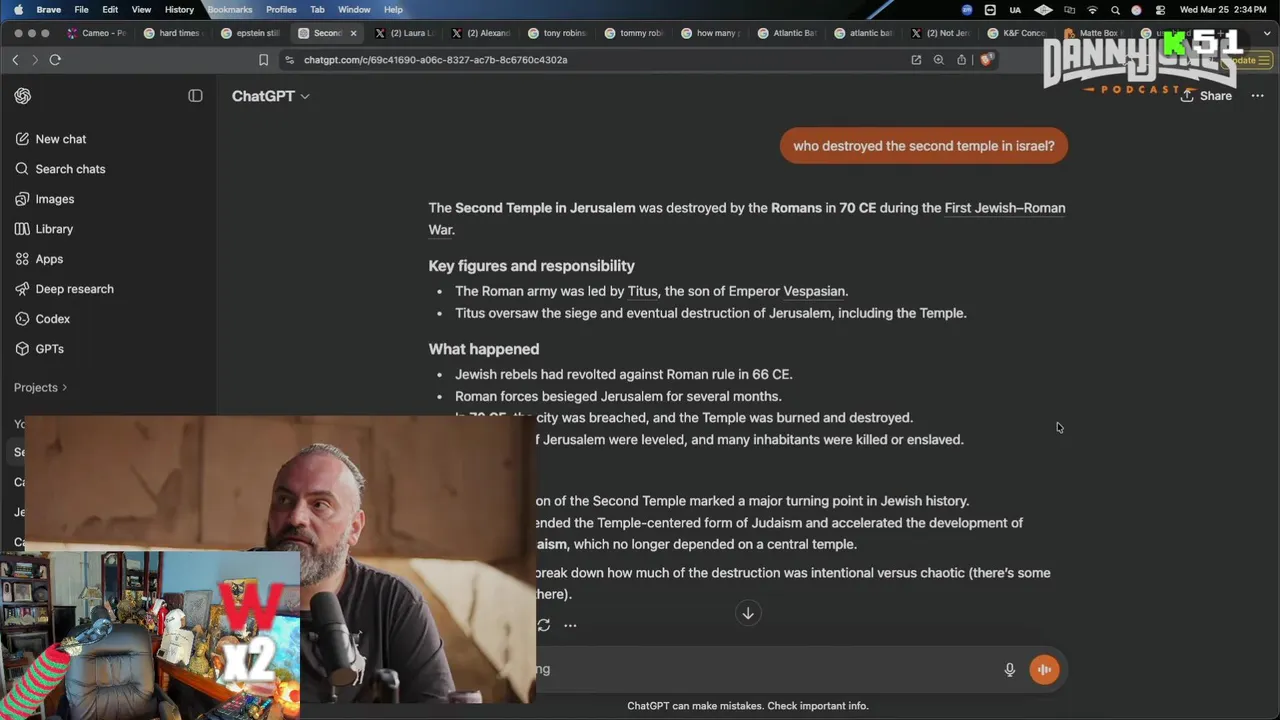
Task: Open the Brave menu in menu bar
Action: point(48,10)
